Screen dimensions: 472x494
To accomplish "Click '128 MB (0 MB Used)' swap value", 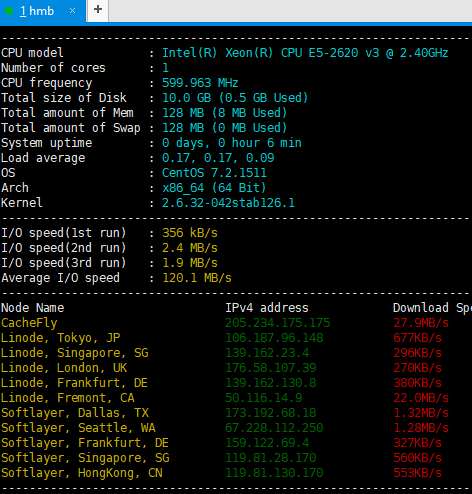I will click(224, 128).
